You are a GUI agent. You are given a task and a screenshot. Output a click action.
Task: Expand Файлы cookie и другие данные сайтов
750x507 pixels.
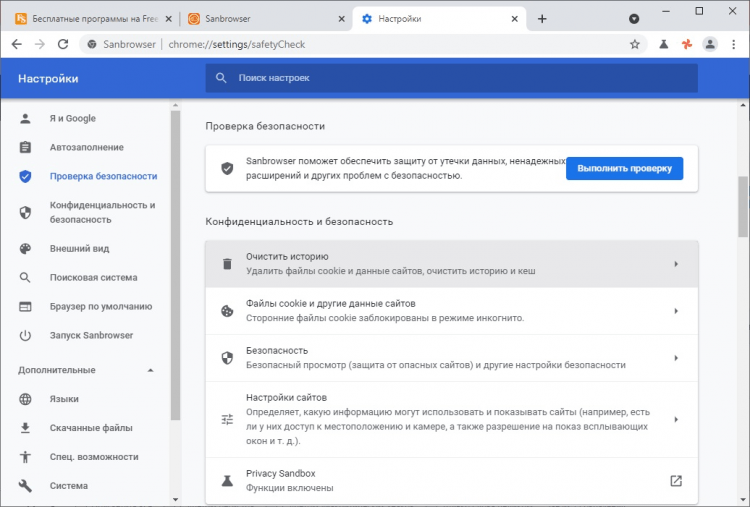click(676, 311)
